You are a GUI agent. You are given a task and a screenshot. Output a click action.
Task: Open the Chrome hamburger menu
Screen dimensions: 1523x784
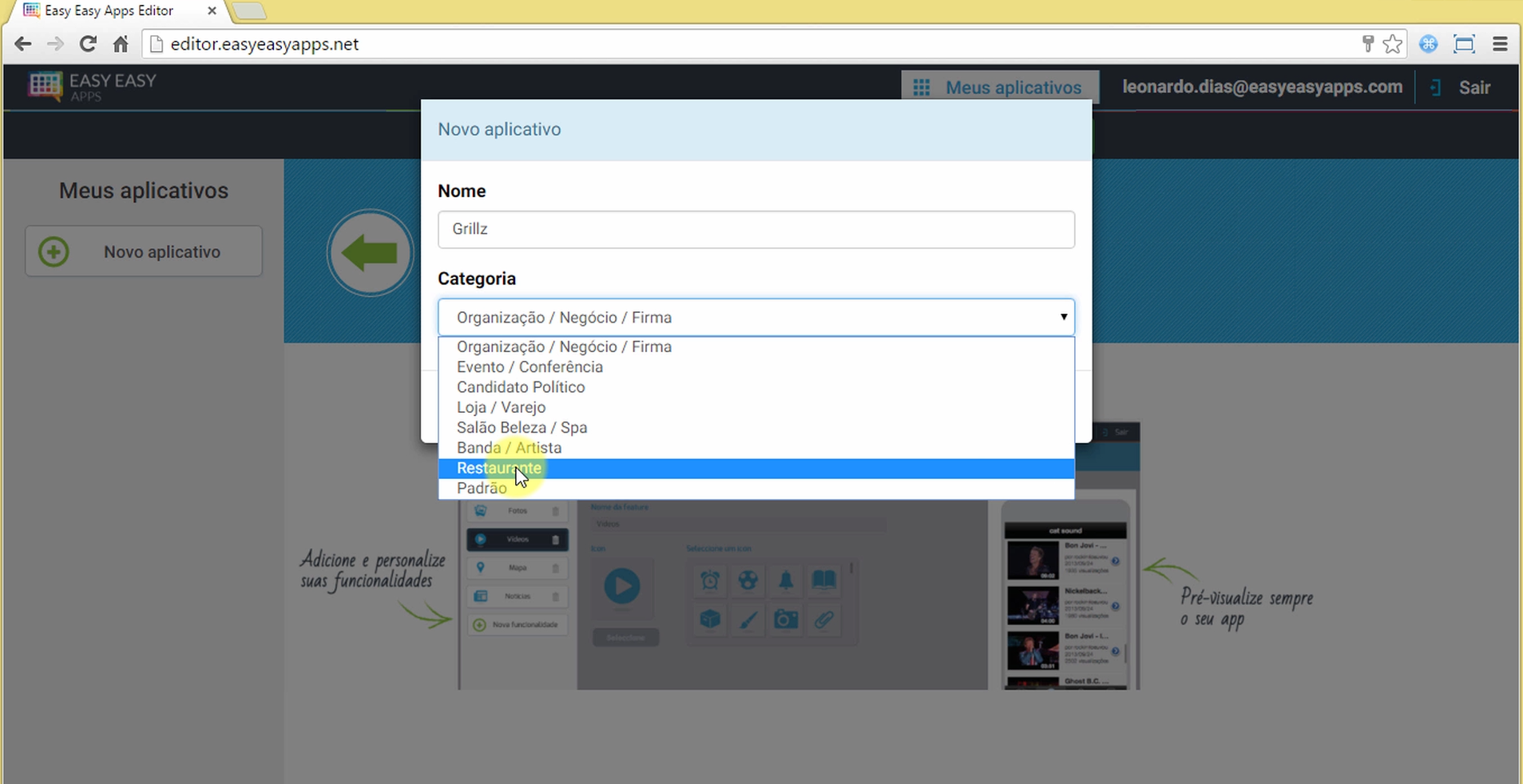[x=1500, y=44]
